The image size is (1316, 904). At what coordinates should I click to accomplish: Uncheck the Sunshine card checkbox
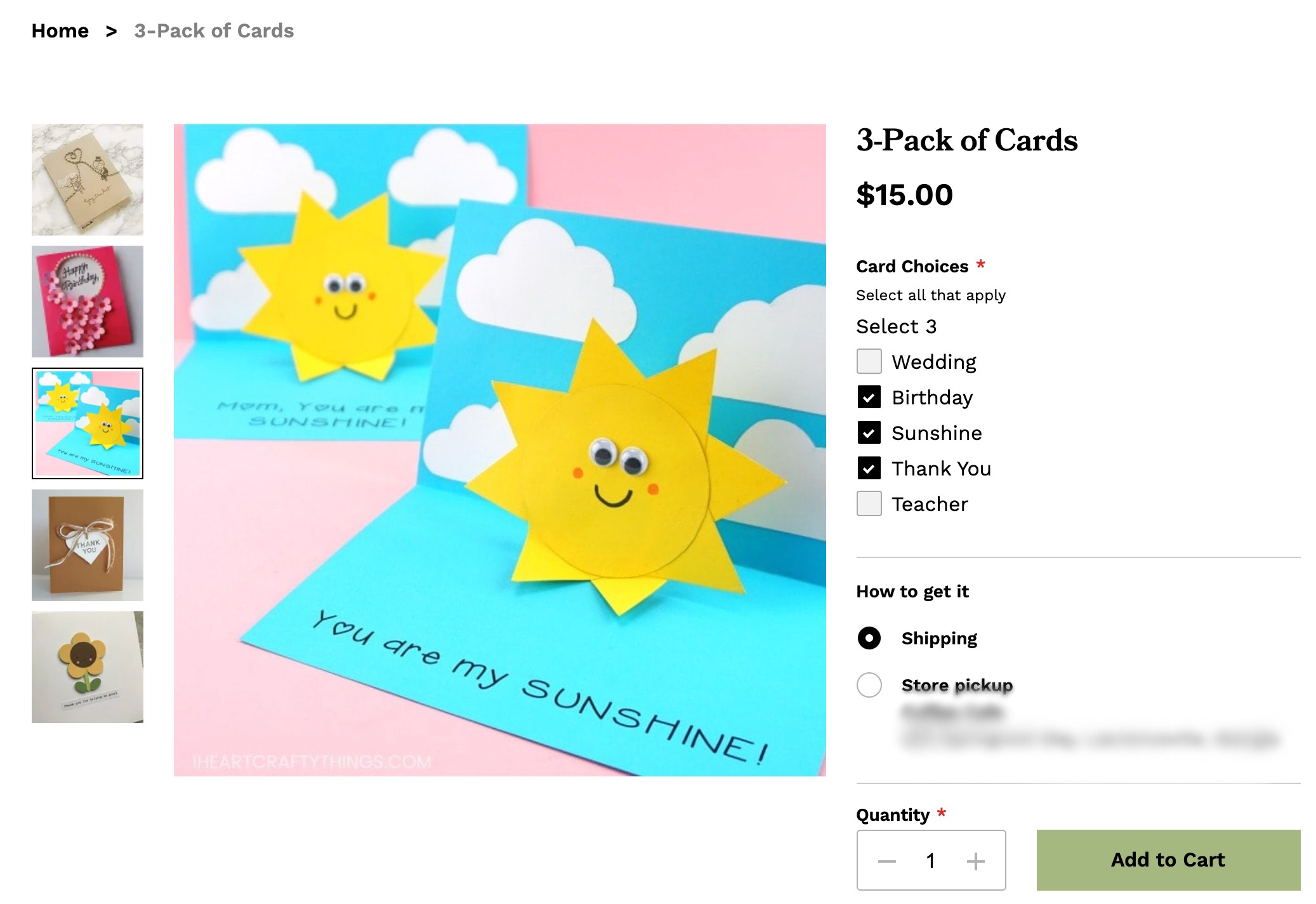tap(869, 433)
